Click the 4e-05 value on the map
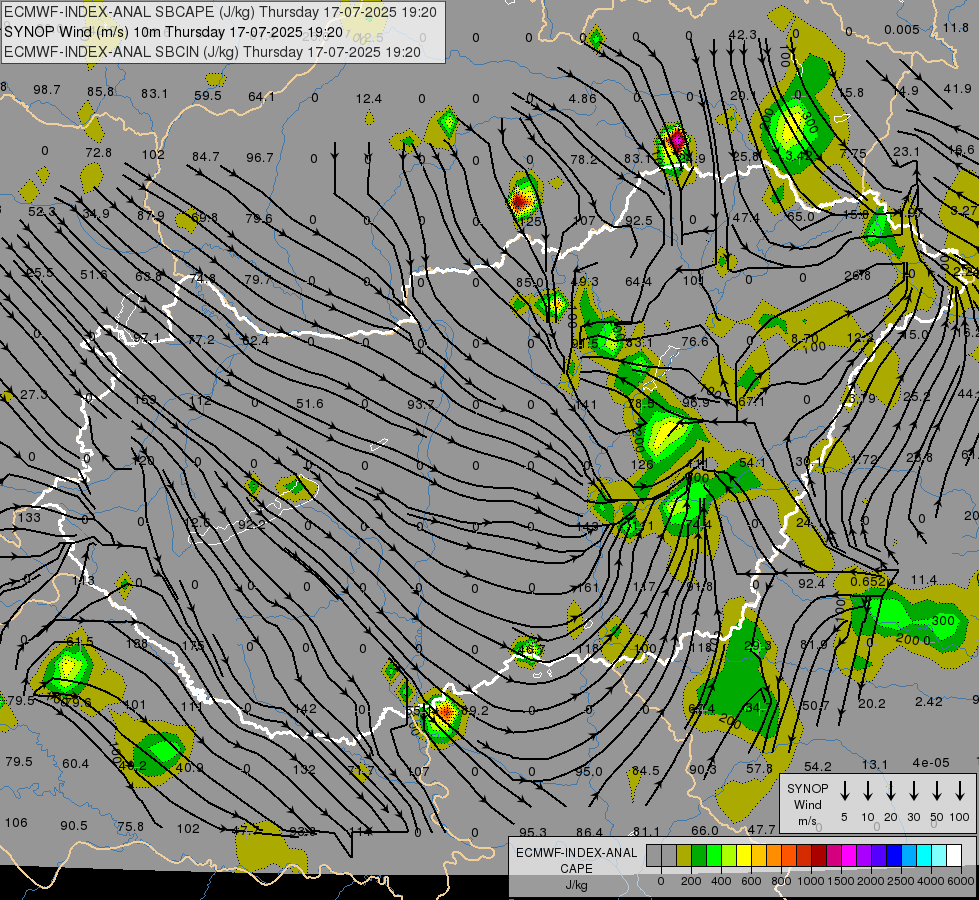 coord(930,763)
